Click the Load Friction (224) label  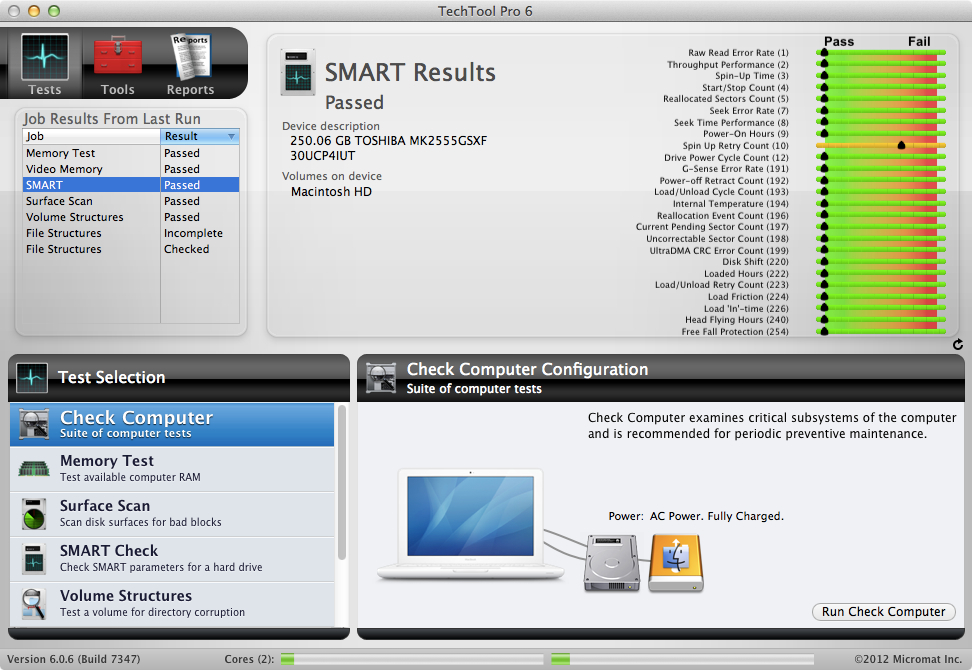(x=748, y=297)
